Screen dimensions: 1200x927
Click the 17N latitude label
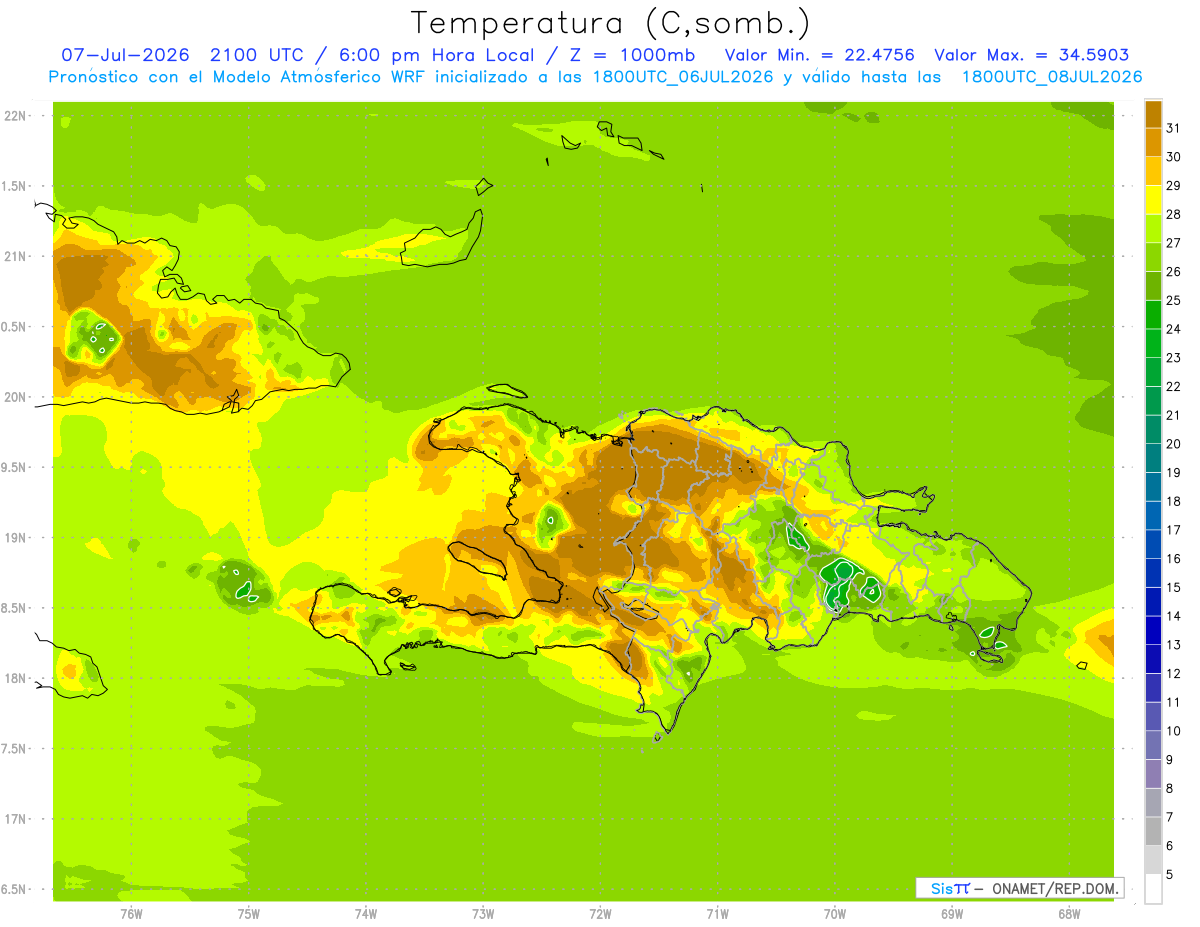15,819
